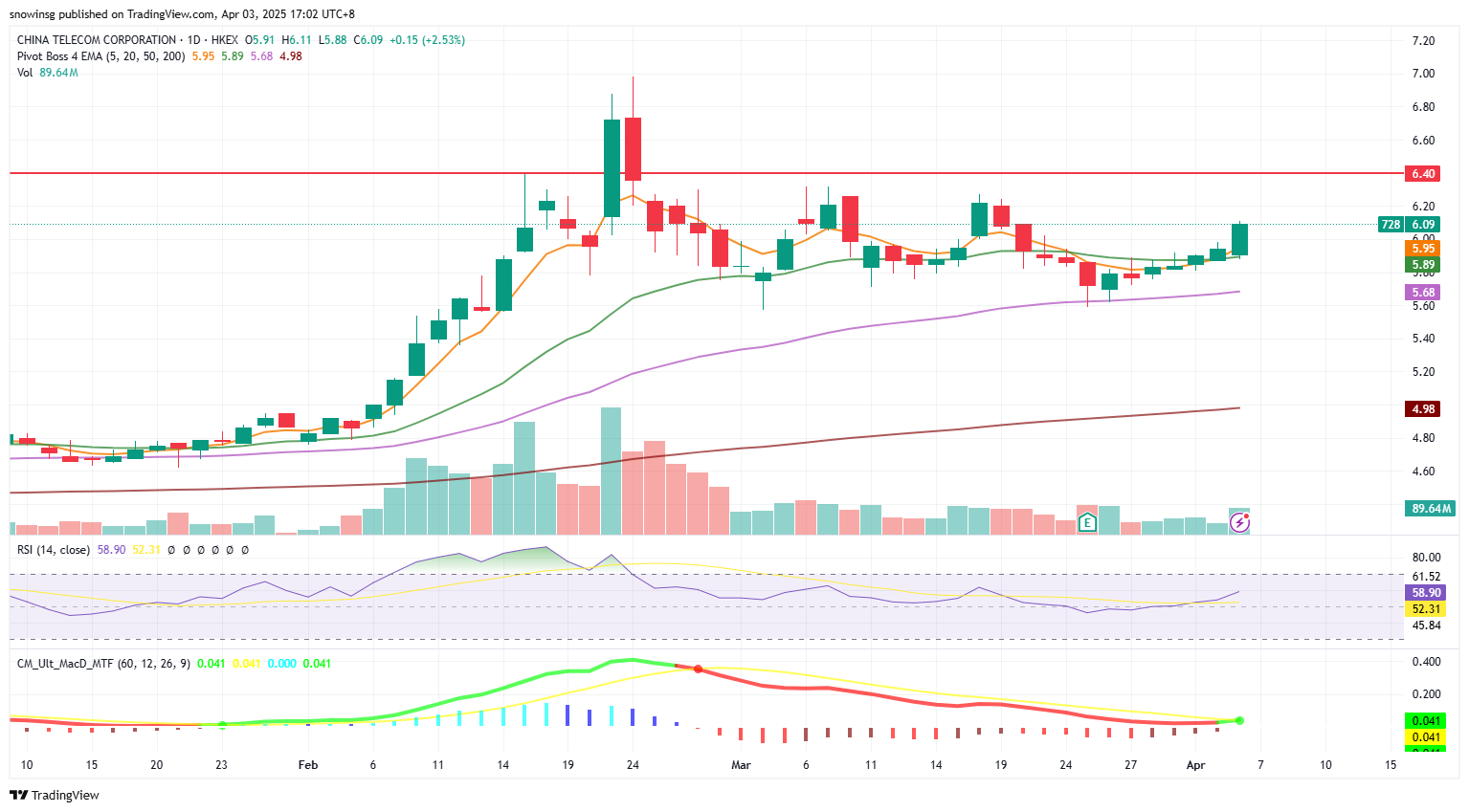
Task: Click the orange 5.95 EMA label on price axis
Action: (1423, 249)
